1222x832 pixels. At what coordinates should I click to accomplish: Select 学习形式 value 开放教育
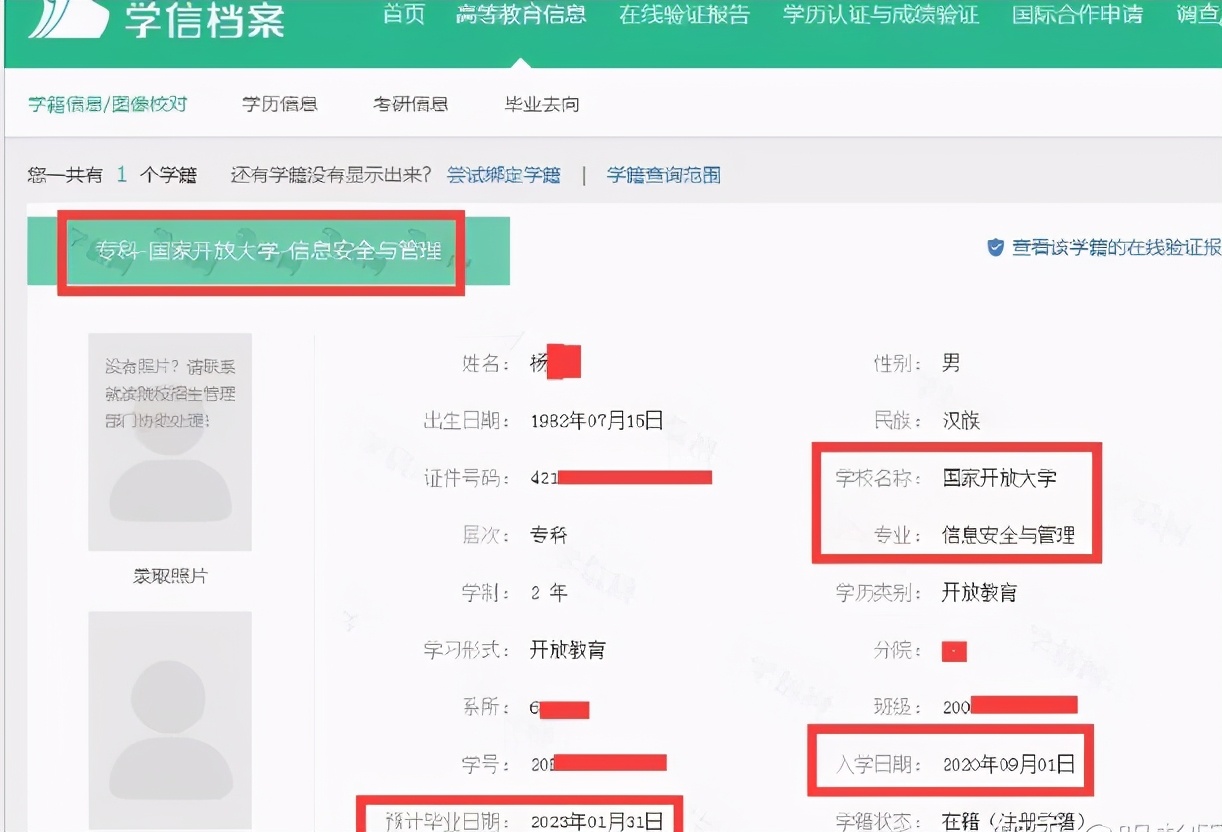568,650
